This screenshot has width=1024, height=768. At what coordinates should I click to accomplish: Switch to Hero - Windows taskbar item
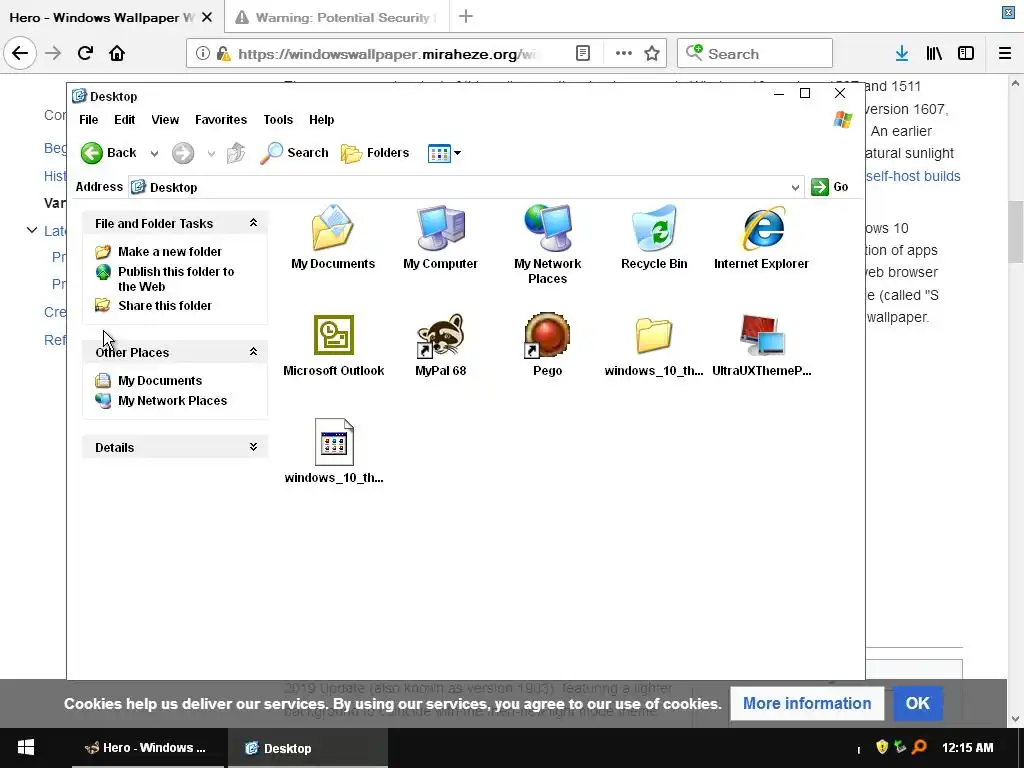click(x=148, y=748)
